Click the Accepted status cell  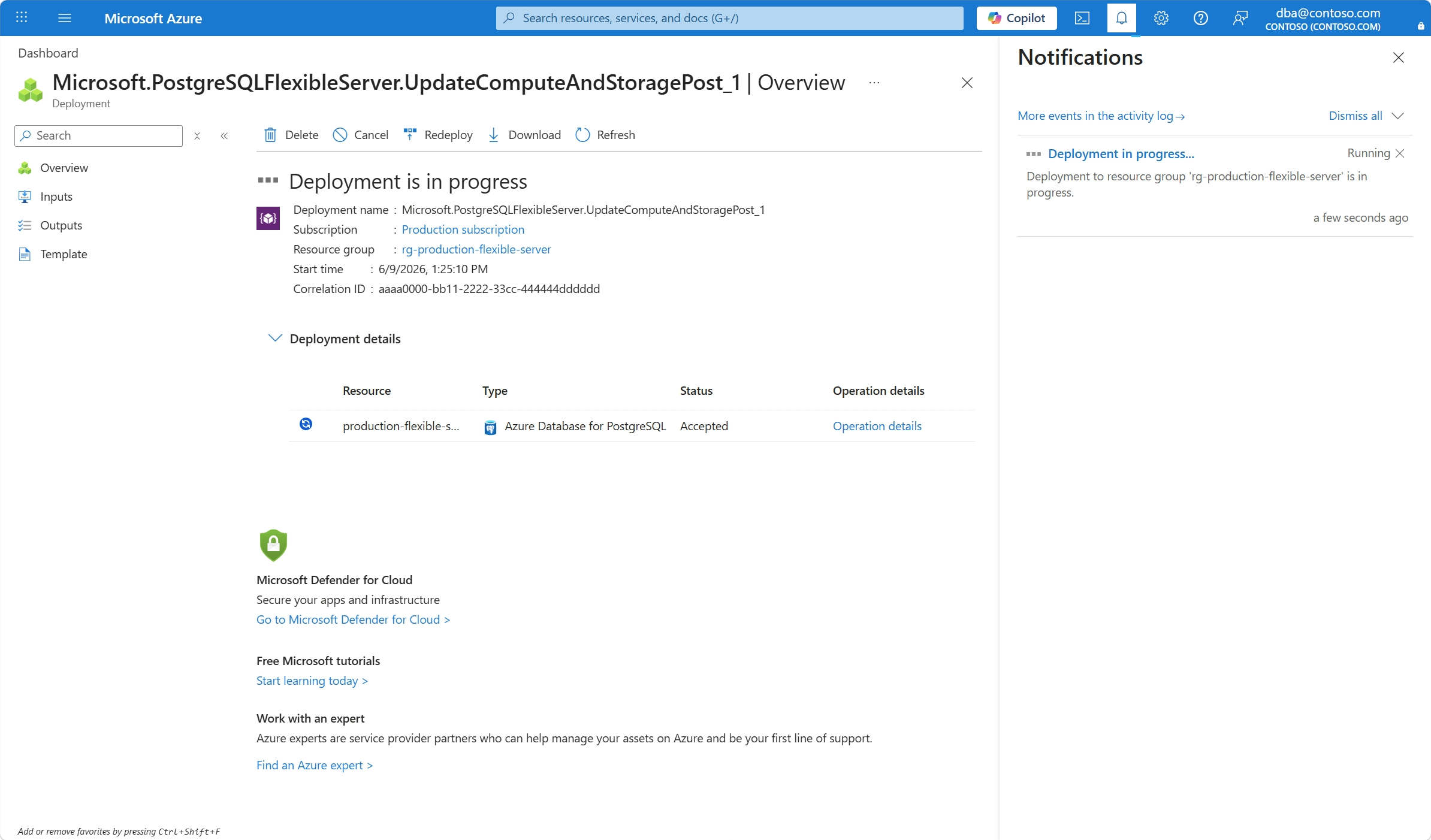pos(704,426)
